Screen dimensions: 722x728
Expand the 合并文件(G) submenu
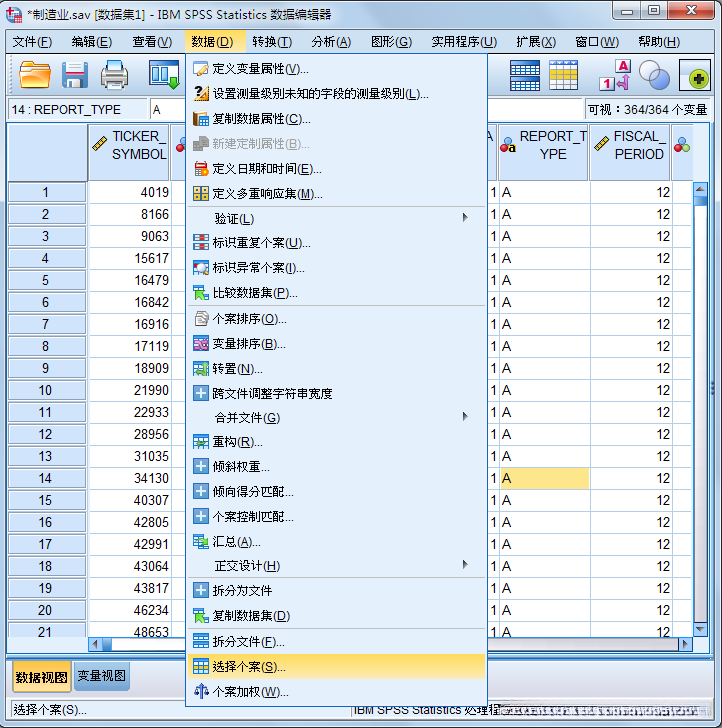click(x=336, y=417)
